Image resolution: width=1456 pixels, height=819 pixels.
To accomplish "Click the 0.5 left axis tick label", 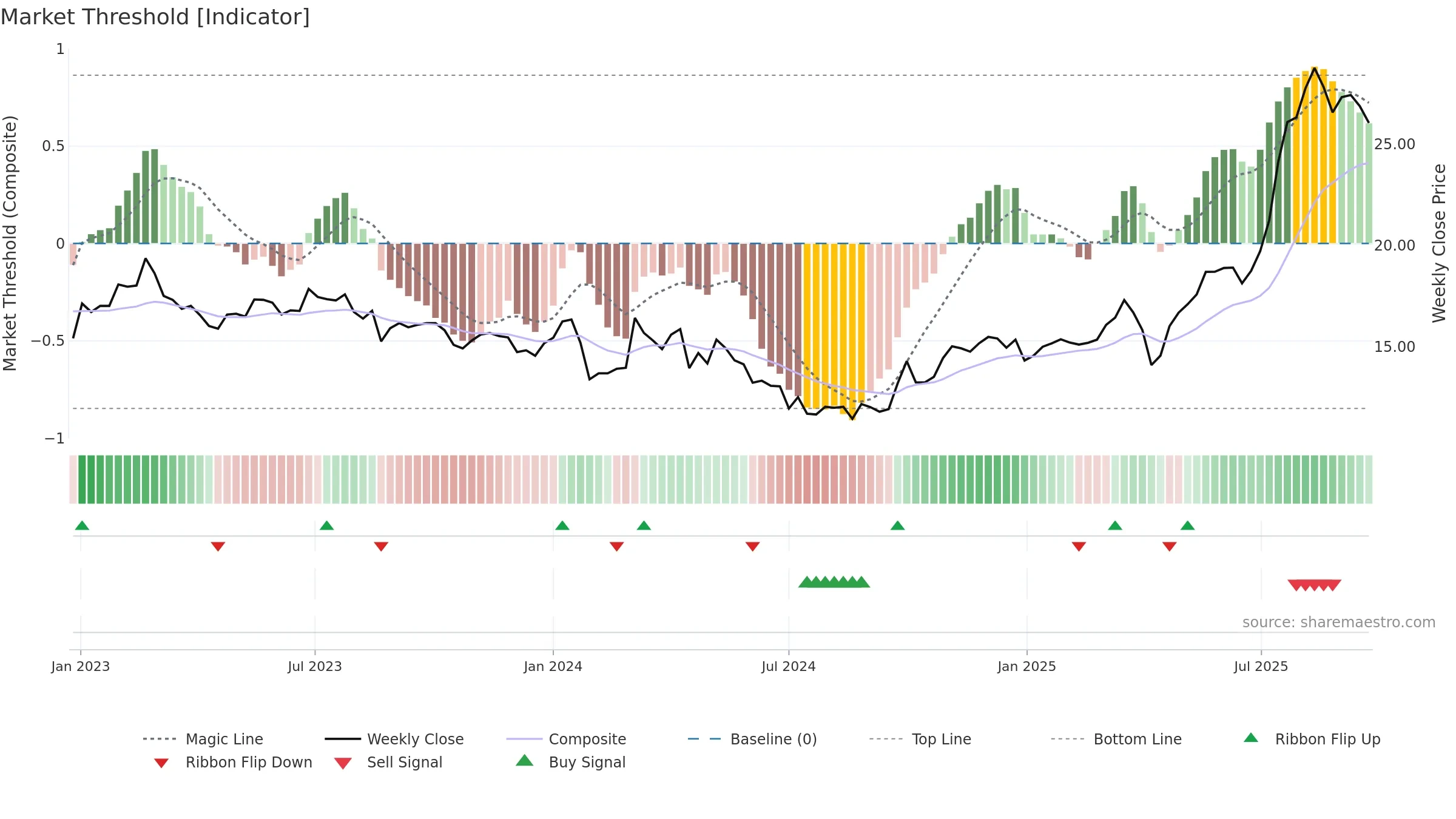I will click(53, 146).
